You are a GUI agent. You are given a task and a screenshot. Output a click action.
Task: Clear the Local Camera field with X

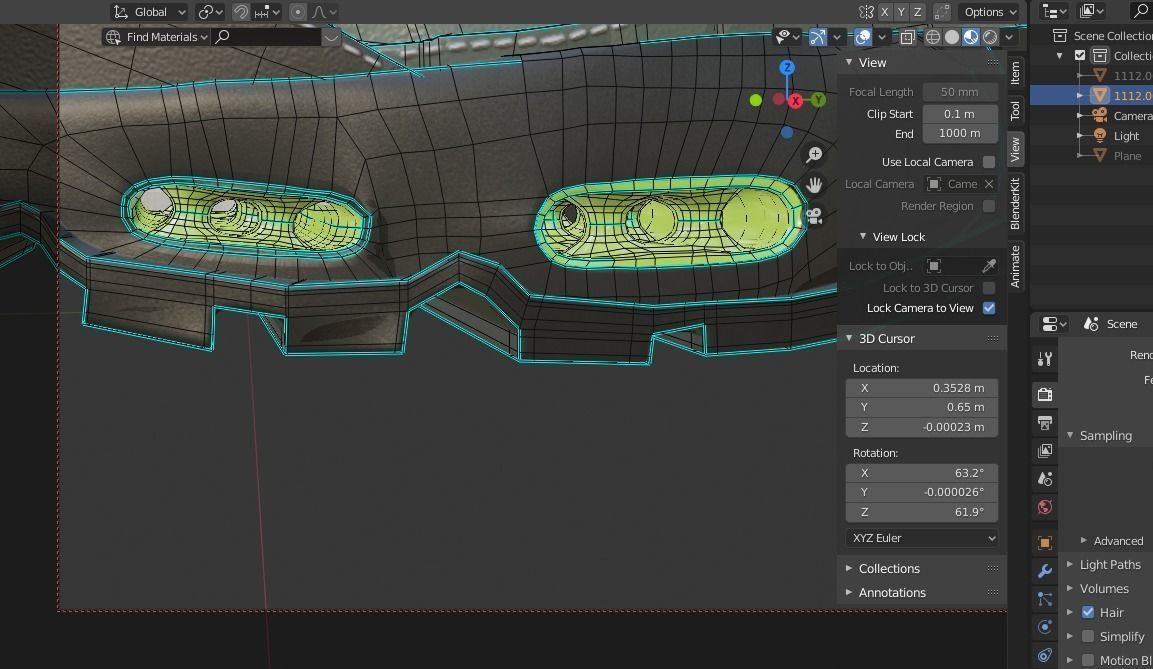pos(989,184)
